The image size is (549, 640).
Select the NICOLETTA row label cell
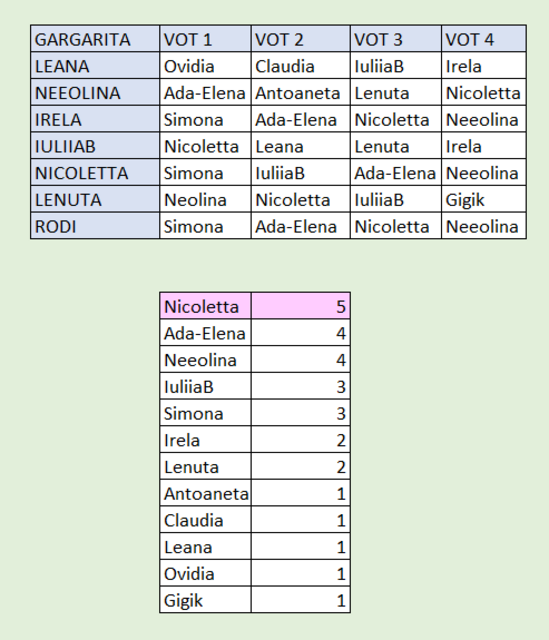[x=95, y=172]
